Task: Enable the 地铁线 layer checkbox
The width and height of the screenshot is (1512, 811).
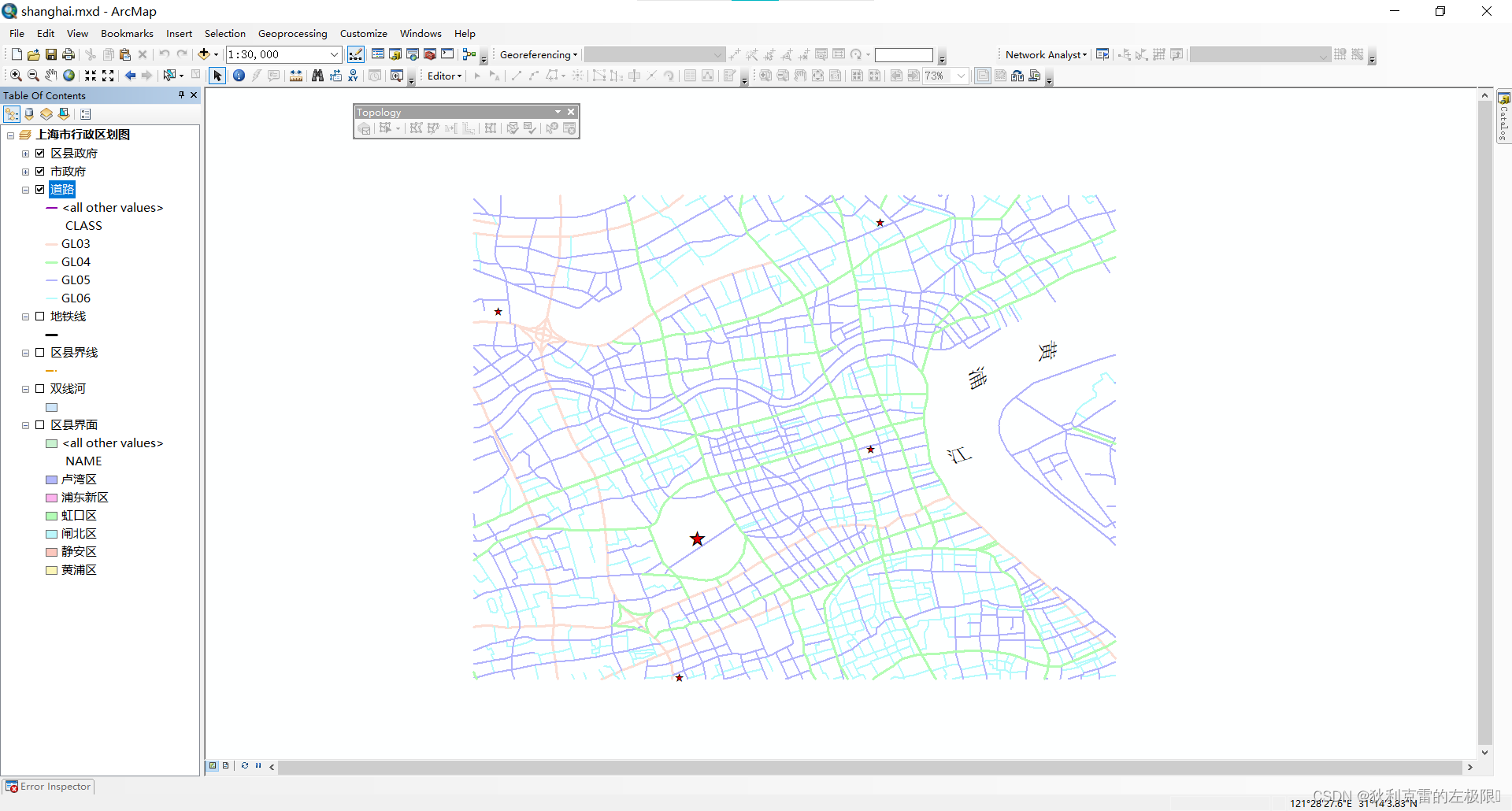Action: tap(40, 317)
